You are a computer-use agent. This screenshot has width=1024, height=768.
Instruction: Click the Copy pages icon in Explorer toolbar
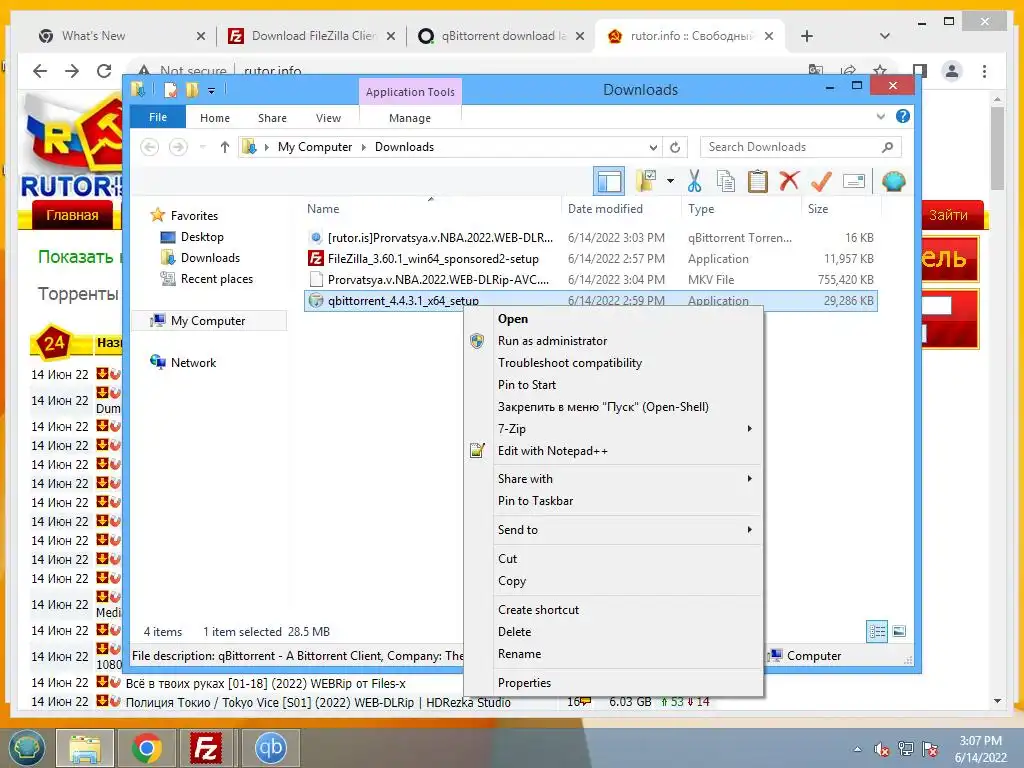(x=726, y=181)
